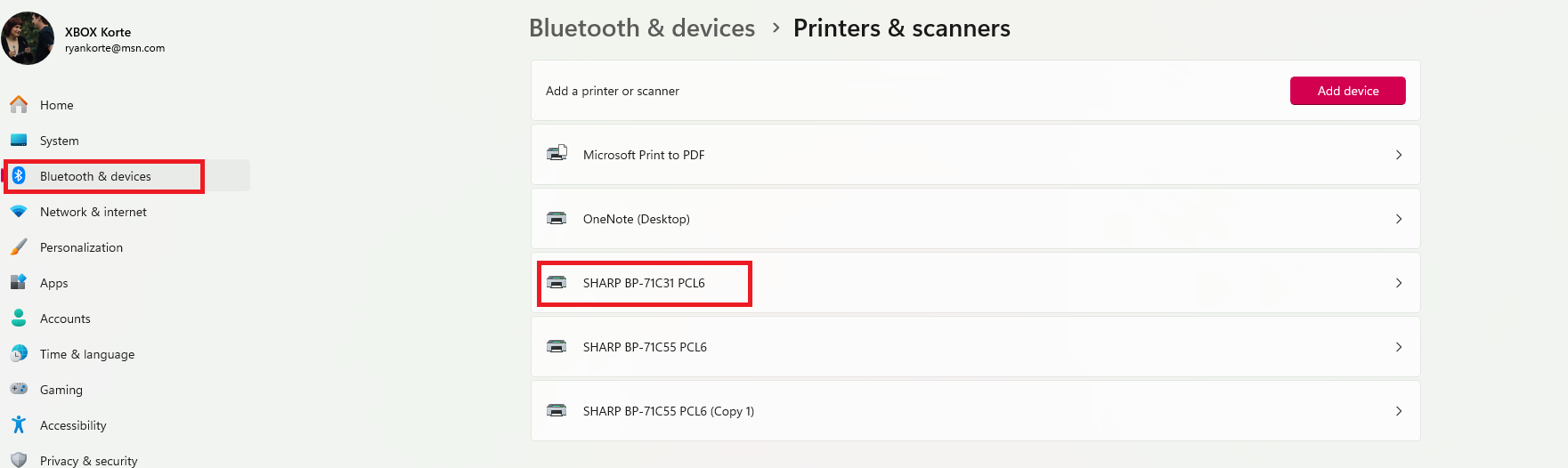This screenshot has width=1568, height=468.
Task: Open SHARP BP-71C31 PCL6 chevron arrow
Action: click(1399, 283)
